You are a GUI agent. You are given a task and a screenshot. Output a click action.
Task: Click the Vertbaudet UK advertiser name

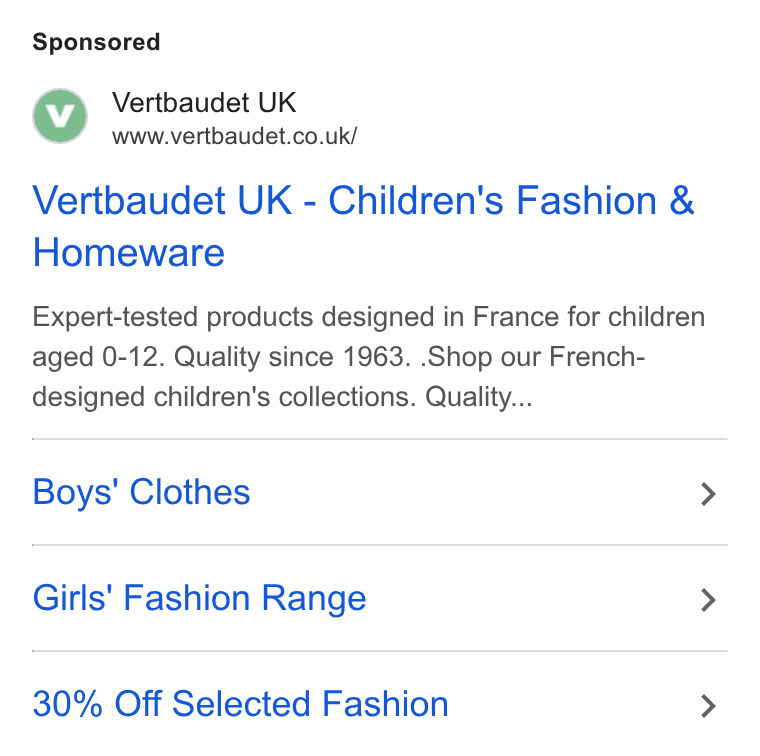(x=204, y=102)
